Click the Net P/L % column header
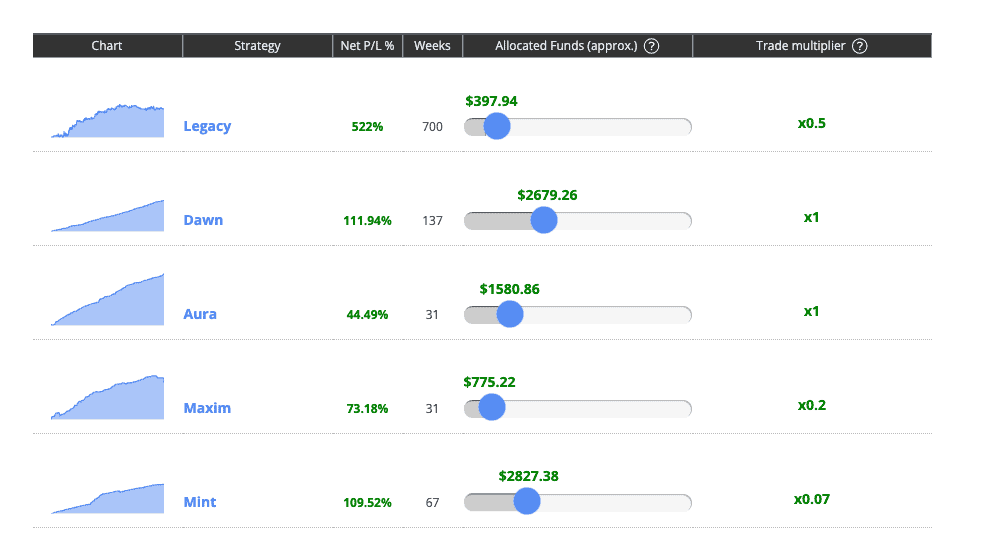The height and width of the screenshot is (541, 982). tap(368, 46)
